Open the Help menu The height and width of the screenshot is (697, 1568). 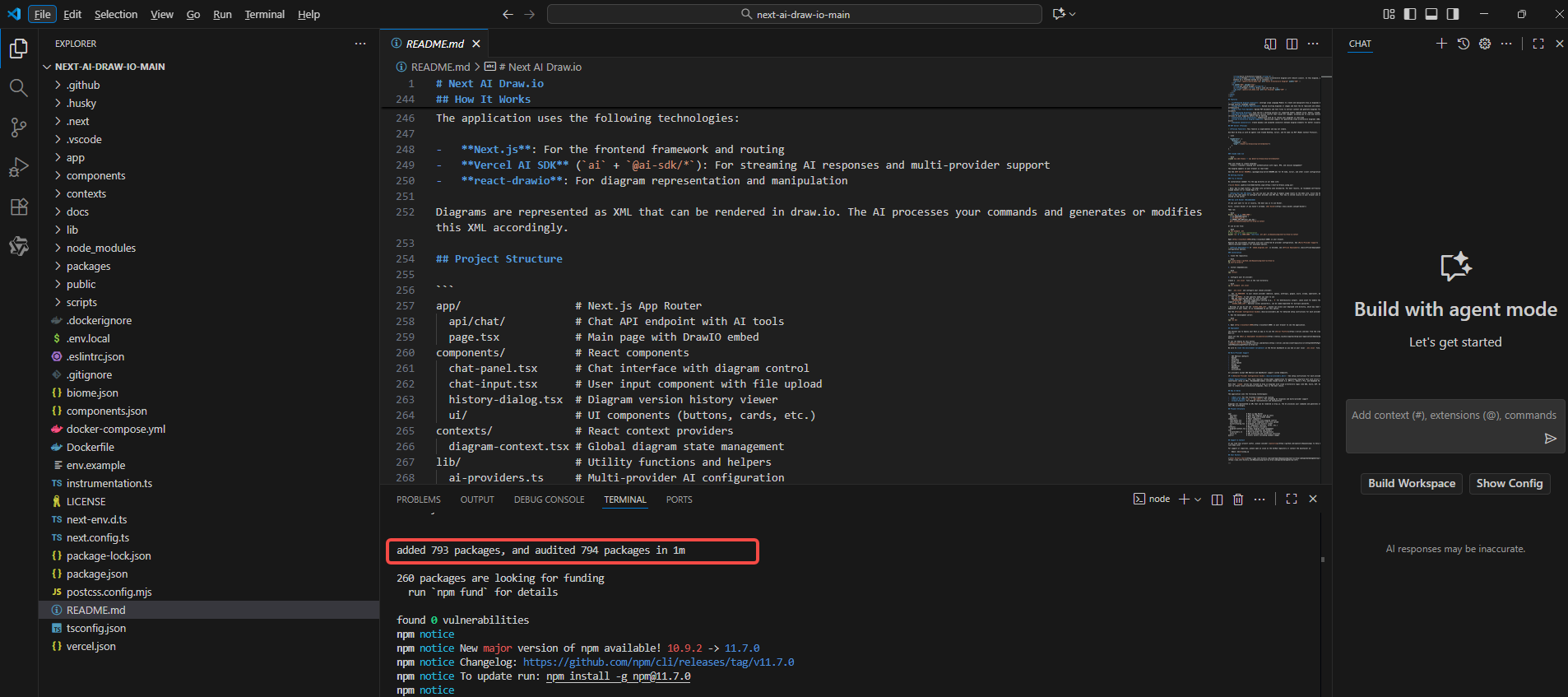tap(308, 14)
